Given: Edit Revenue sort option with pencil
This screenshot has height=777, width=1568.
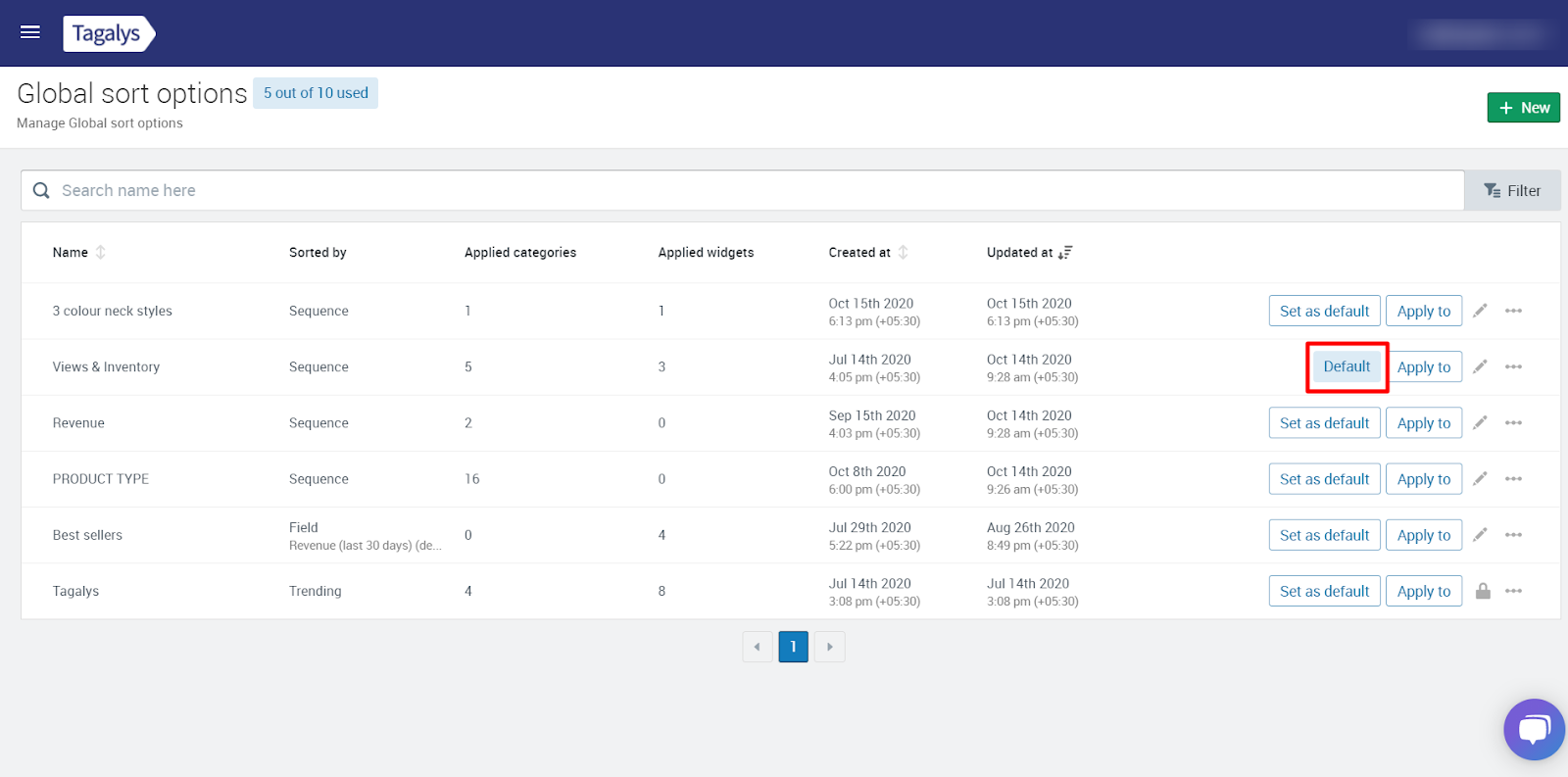Looking at the screenshot, I should 1480,422.
